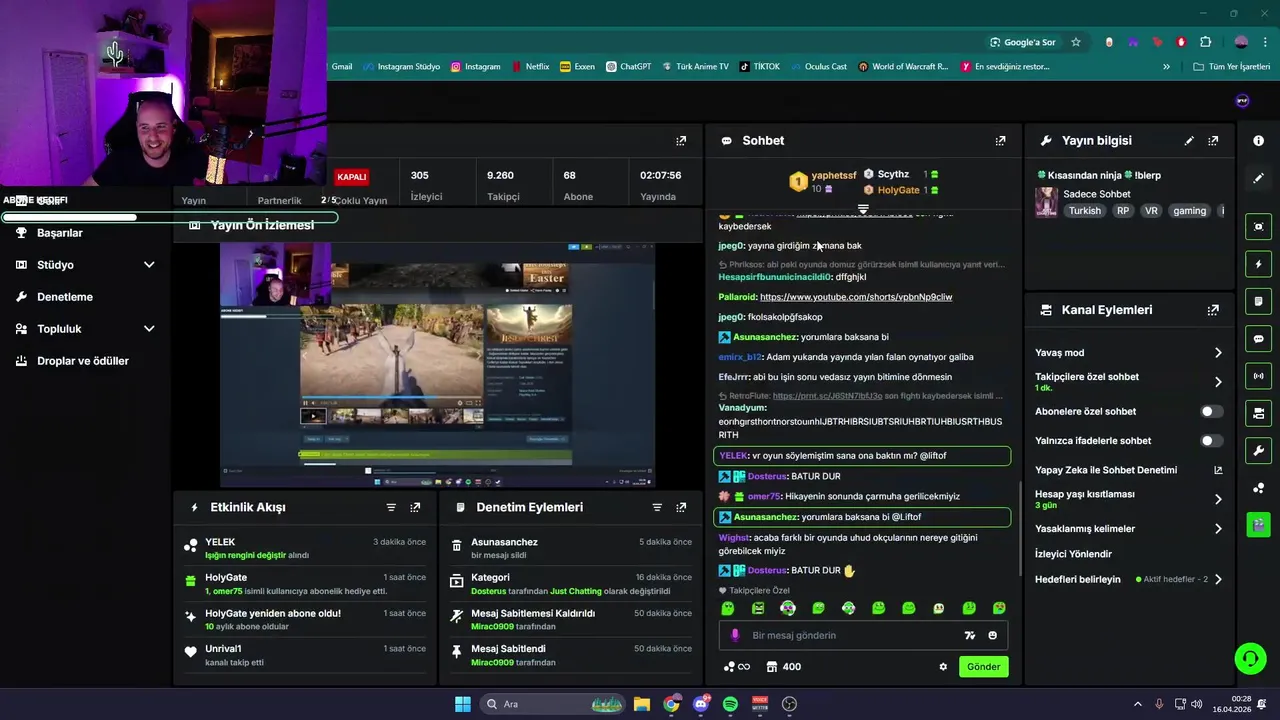1280x720 pixels.
Task: Pop out the Etkinlik Akışı panel
Action: click(x=415, y=507)
